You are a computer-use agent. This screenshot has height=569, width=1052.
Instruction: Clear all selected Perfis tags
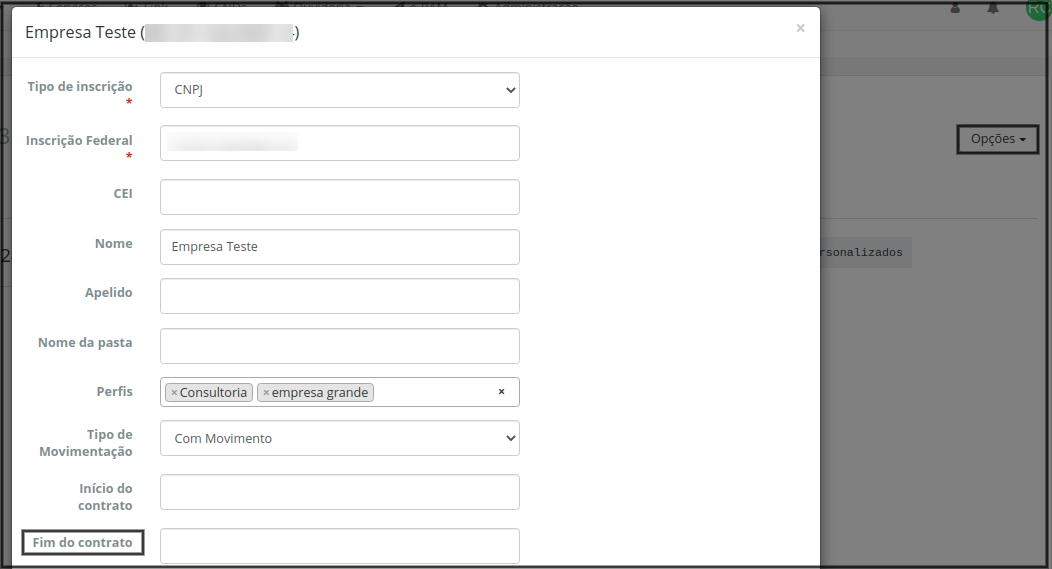(502, 392)
